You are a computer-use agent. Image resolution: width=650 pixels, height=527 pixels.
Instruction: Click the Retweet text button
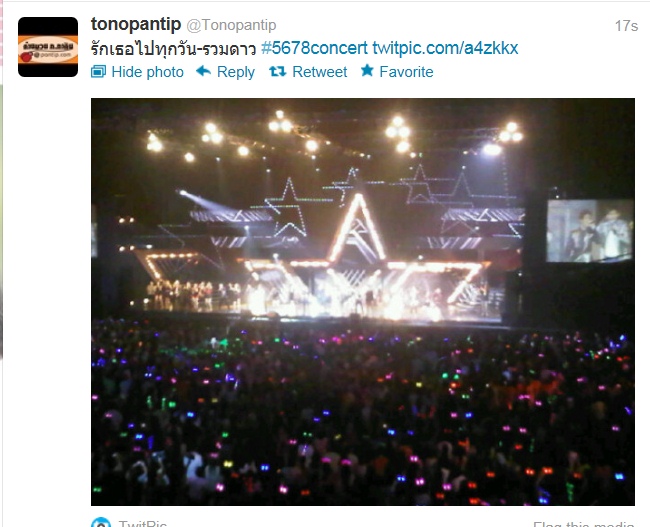(x=320, y=72)
